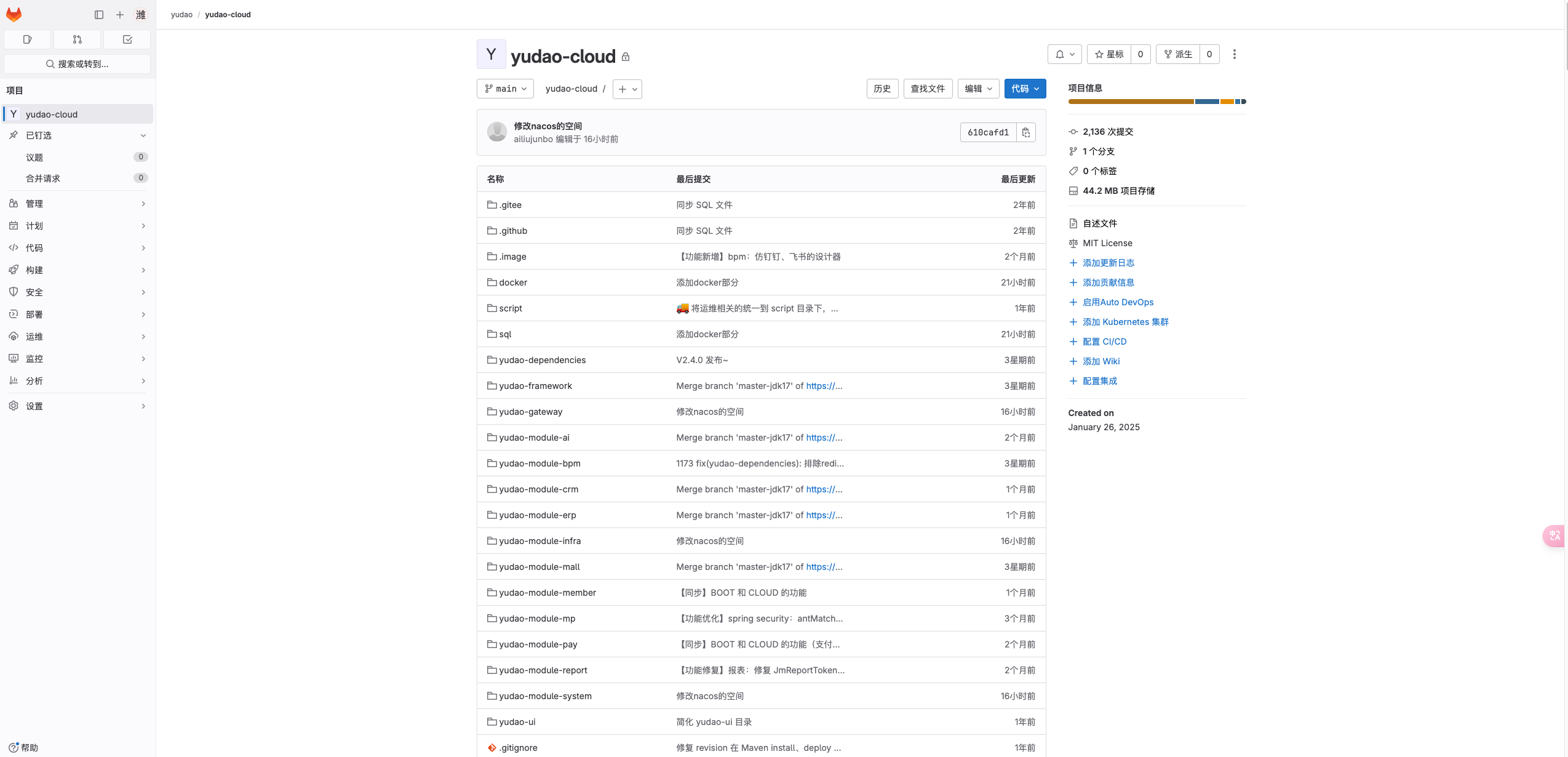Click the project language bar

(x=1156, y=102)
